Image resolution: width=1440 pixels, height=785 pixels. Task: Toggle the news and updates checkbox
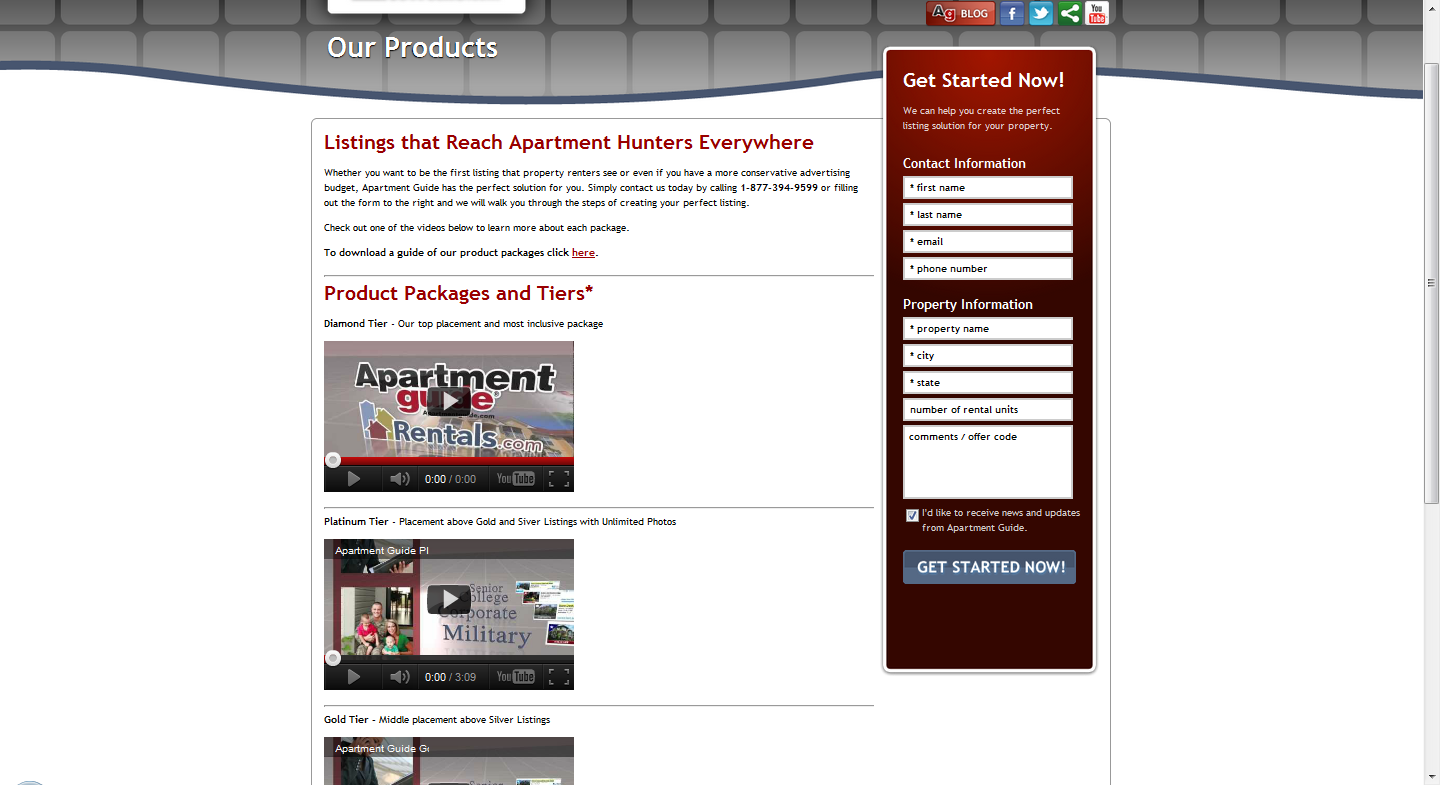click(x=912, y=515)
